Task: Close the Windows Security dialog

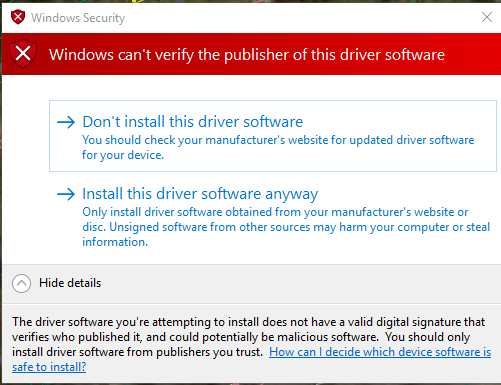Action: click(x=487, y=17)
